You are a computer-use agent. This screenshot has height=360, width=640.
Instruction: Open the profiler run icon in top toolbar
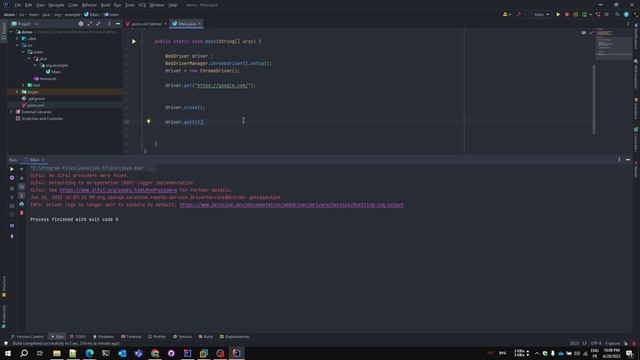click(585, 14)
